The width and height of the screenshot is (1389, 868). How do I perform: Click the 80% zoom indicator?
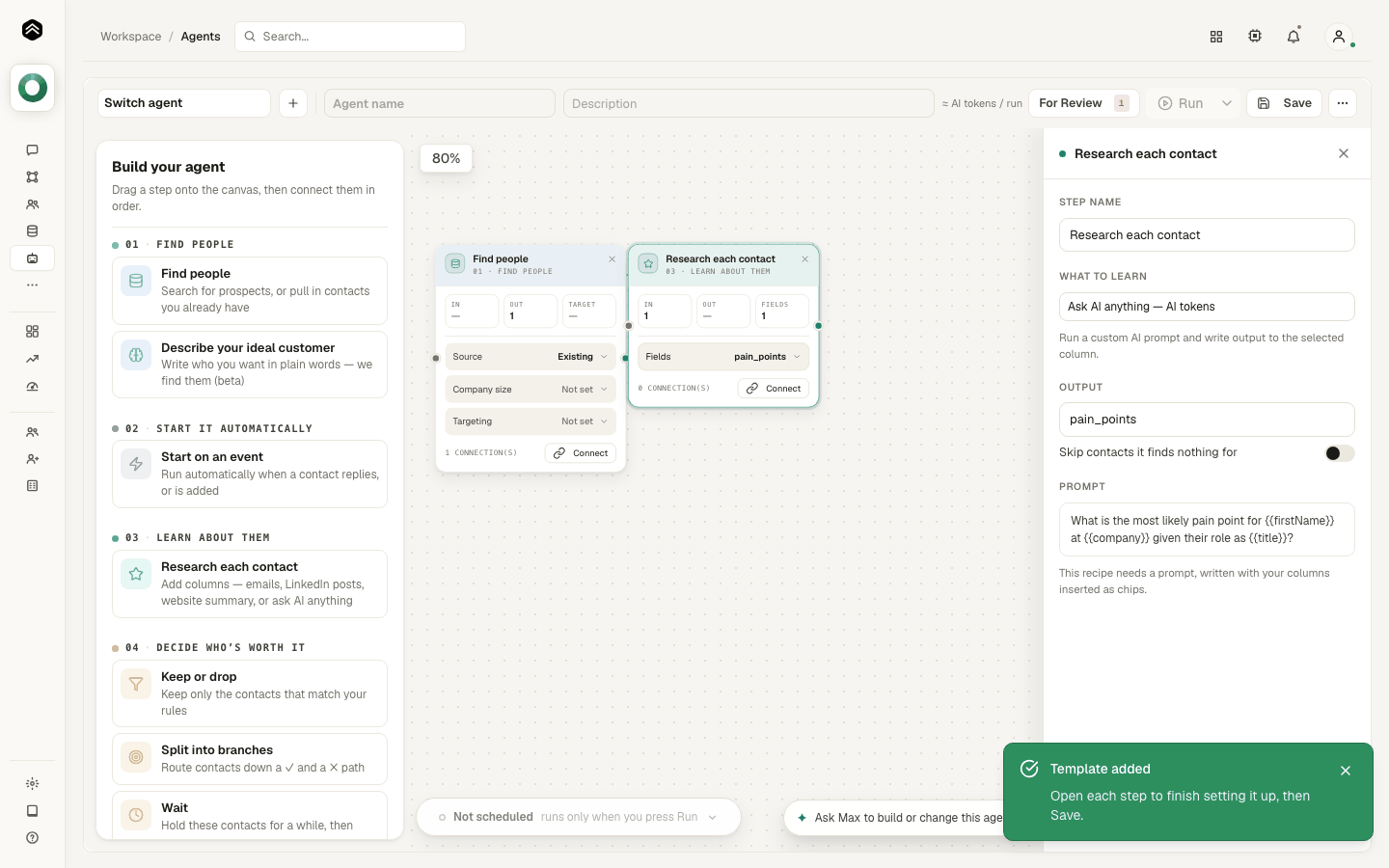pyautogui.click(x=447, y=158)
